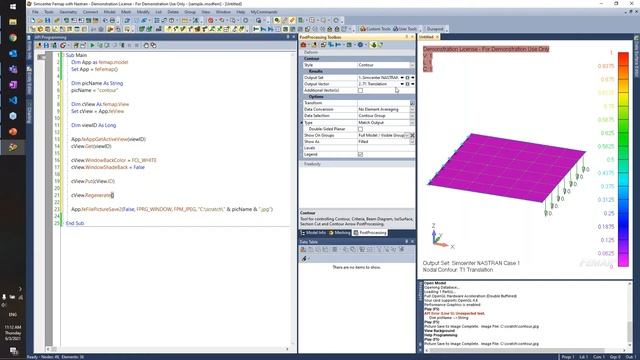Toggle the Double-Sided Planar checkbox

(360, 129)
